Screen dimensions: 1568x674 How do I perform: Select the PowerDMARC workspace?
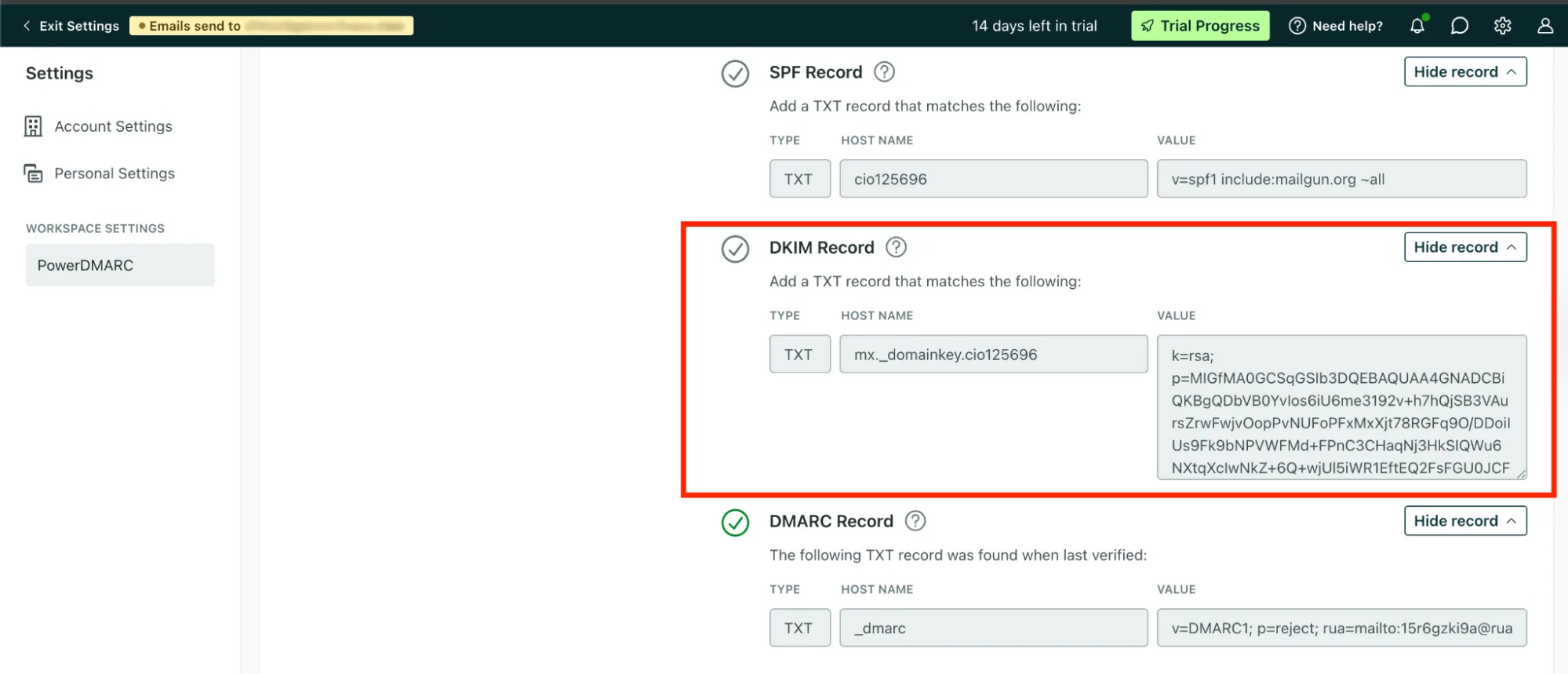pos(120,265)
